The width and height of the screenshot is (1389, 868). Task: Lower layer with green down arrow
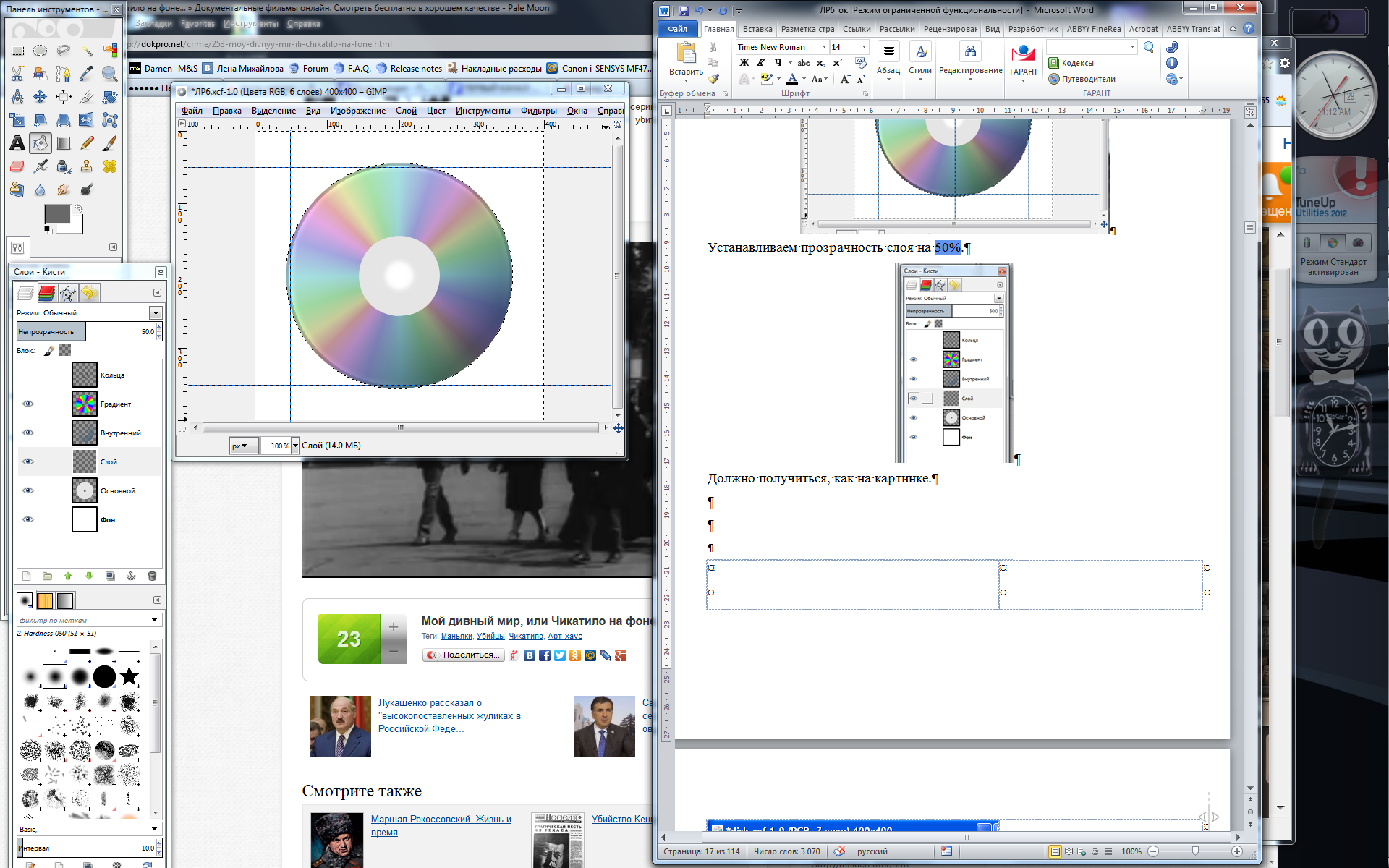coord(89,576)
